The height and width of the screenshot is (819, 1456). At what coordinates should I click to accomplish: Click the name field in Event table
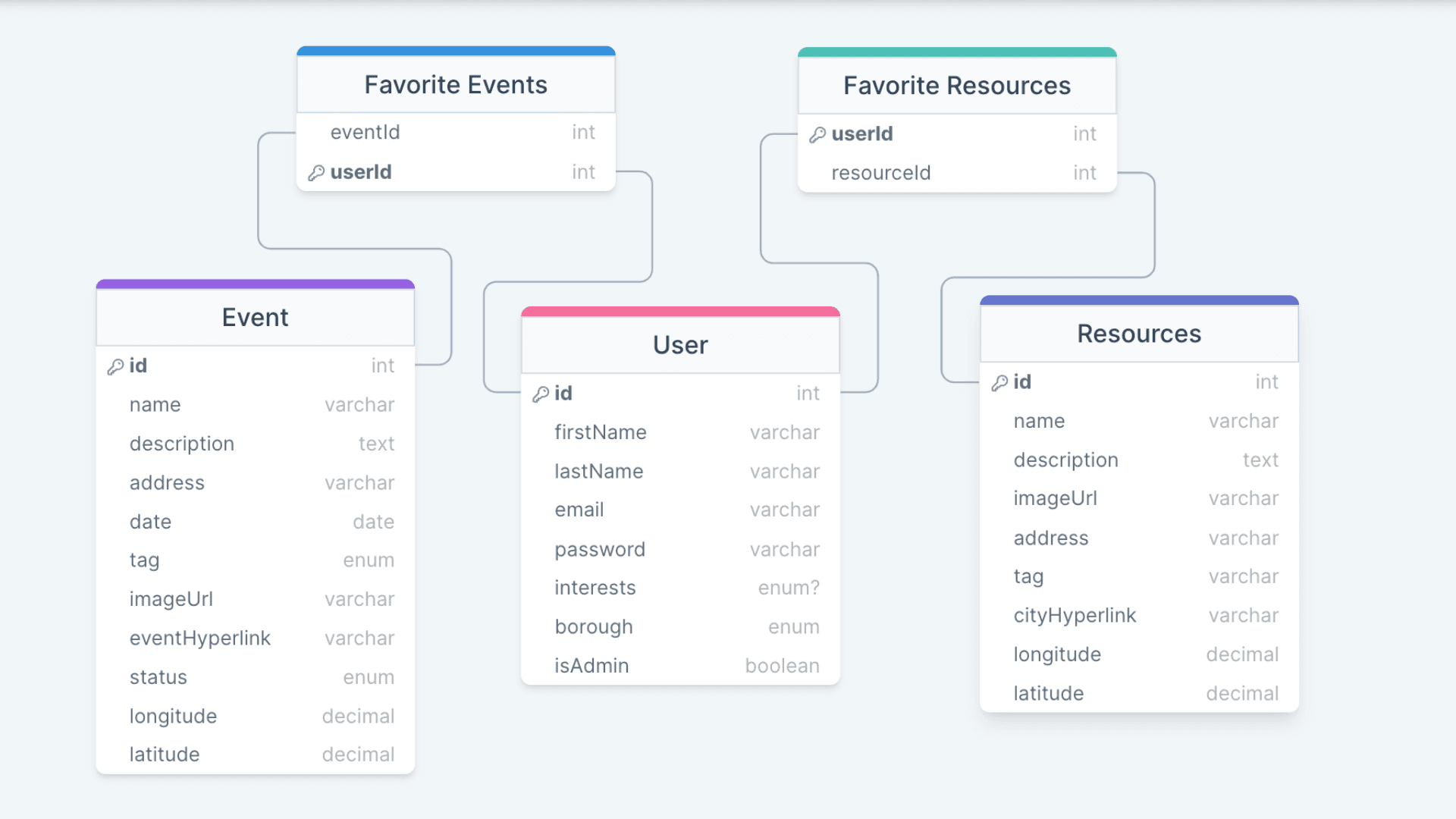pyautogui.click(x=256, y=405)
